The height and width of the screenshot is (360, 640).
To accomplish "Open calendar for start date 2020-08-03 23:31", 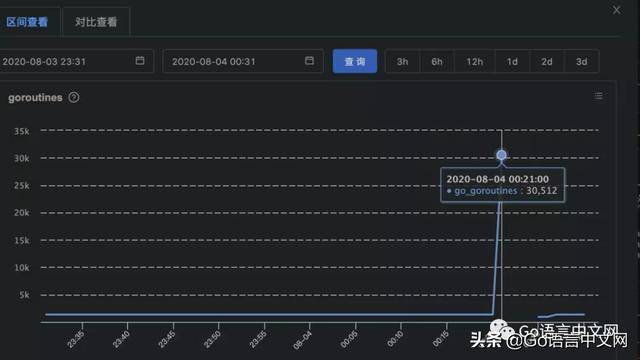I will (140, 60).
